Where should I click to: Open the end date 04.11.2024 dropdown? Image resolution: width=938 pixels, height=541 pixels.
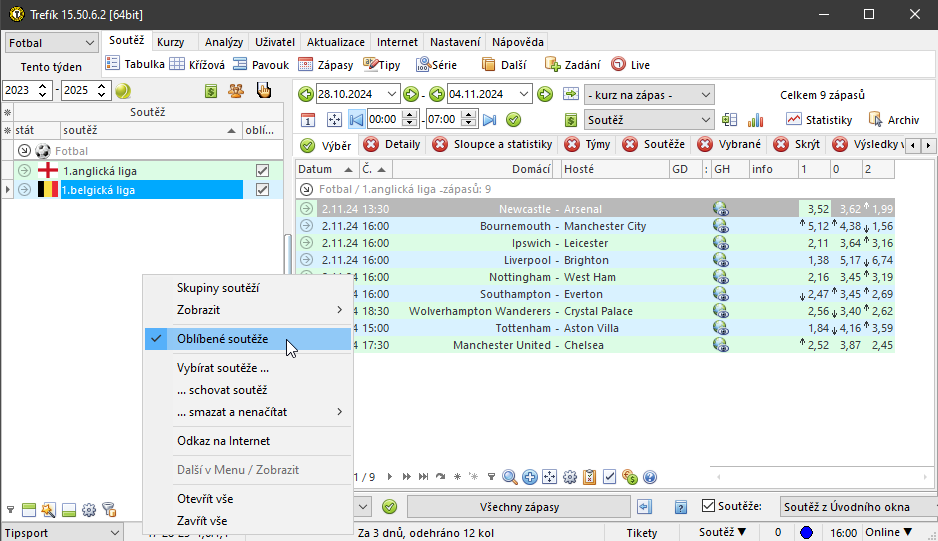[x=523, y=94]
